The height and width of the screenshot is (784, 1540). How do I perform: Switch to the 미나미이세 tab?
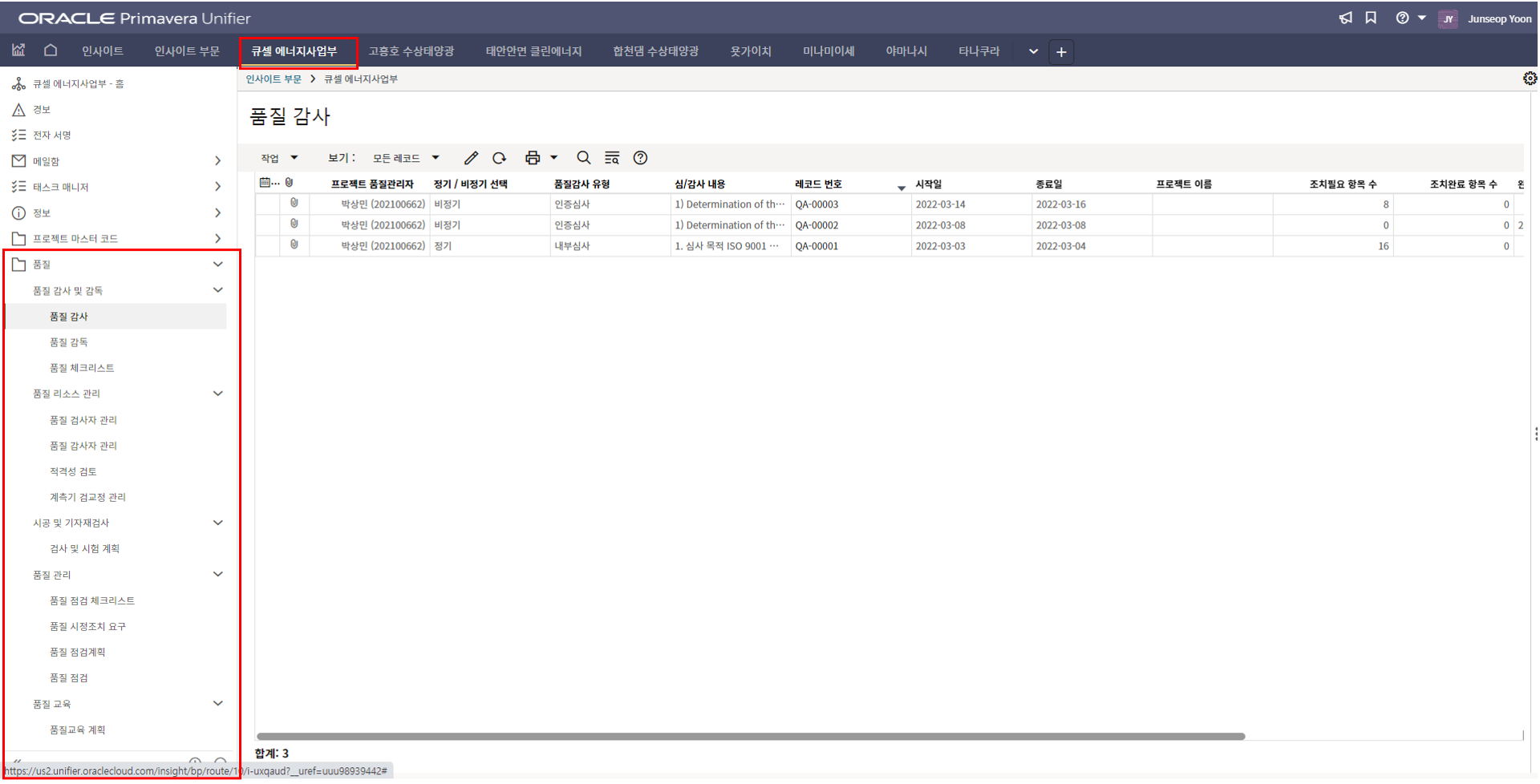(x=828, y=51)
